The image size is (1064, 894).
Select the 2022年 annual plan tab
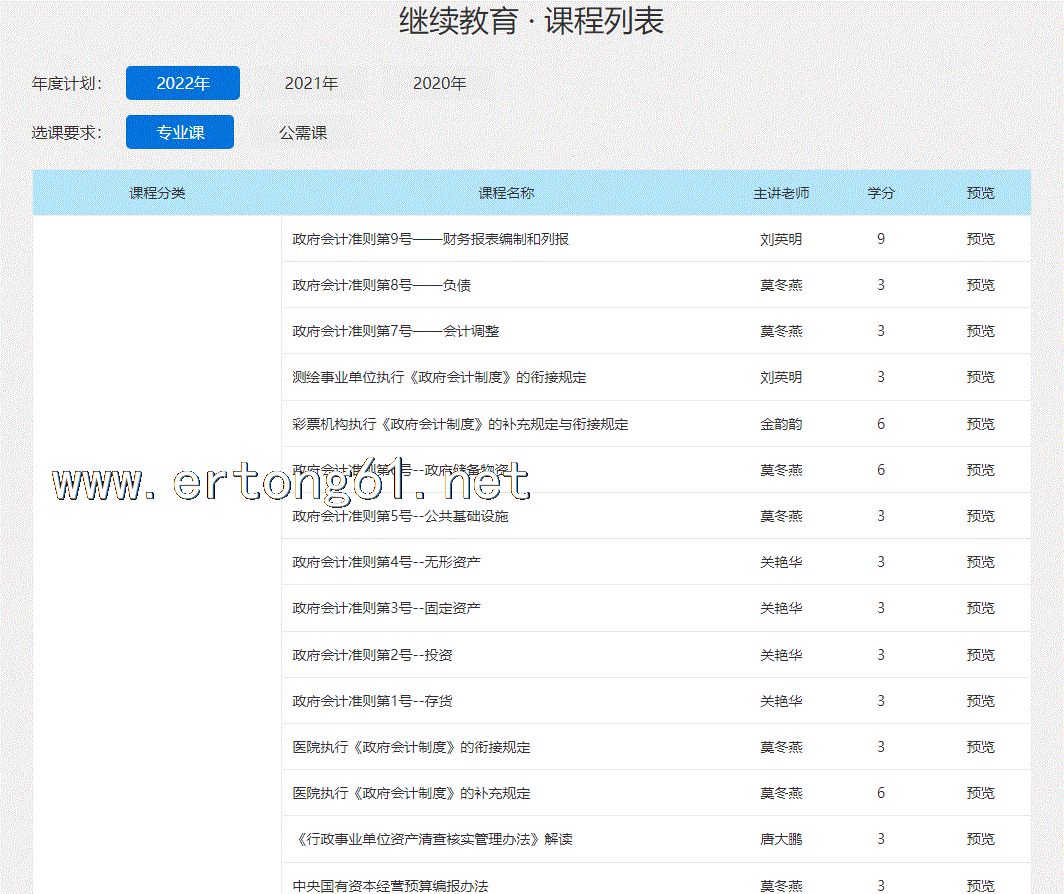[183, 83]
